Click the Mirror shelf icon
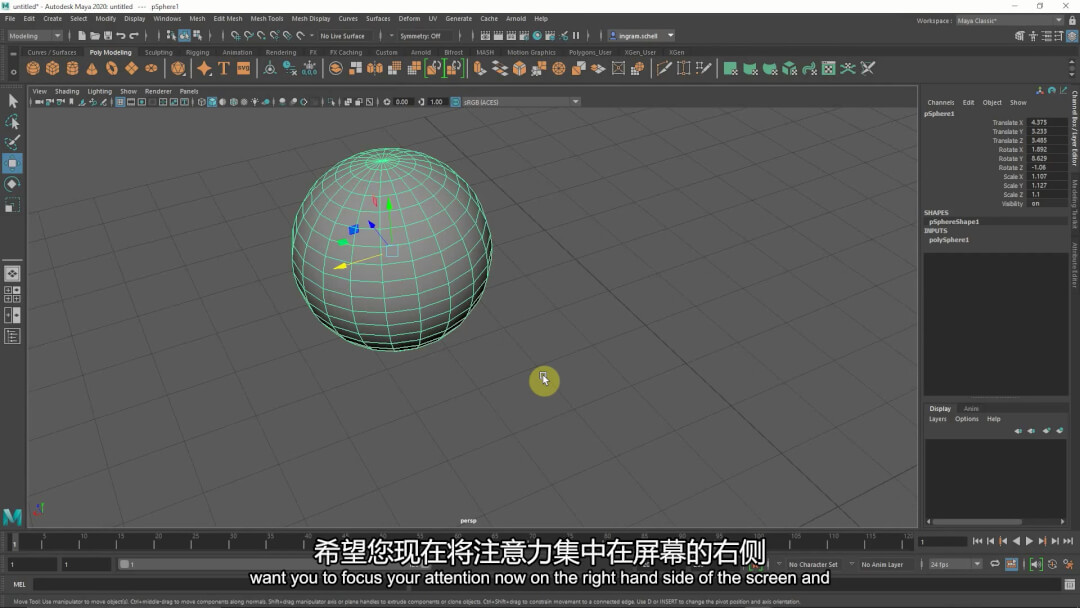The height and width of the screenshot is (608, 1080). pos(375,68)
